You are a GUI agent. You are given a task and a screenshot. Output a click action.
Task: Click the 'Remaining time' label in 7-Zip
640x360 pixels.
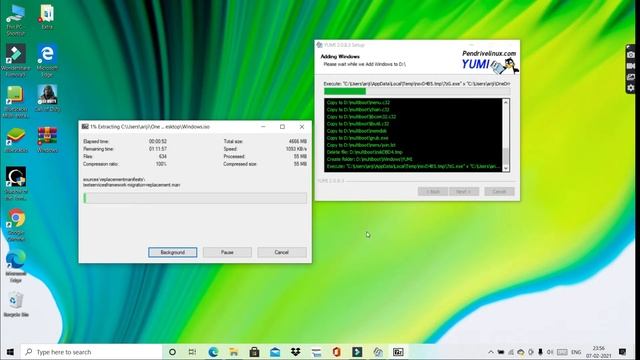coord(98,149)
